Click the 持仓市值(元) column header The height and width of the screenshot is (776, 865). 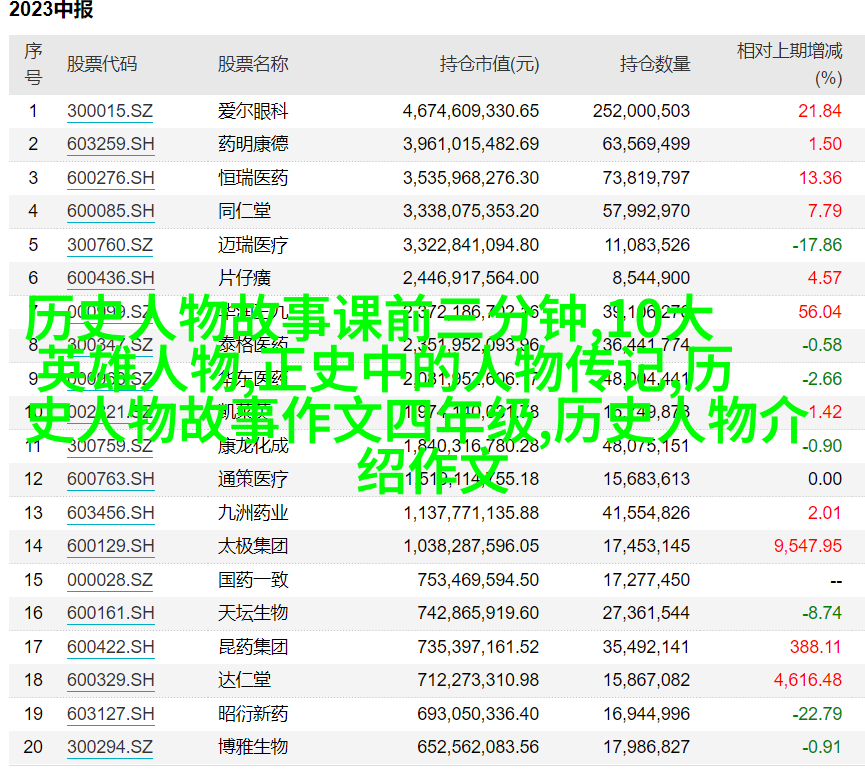click(489, 65)
